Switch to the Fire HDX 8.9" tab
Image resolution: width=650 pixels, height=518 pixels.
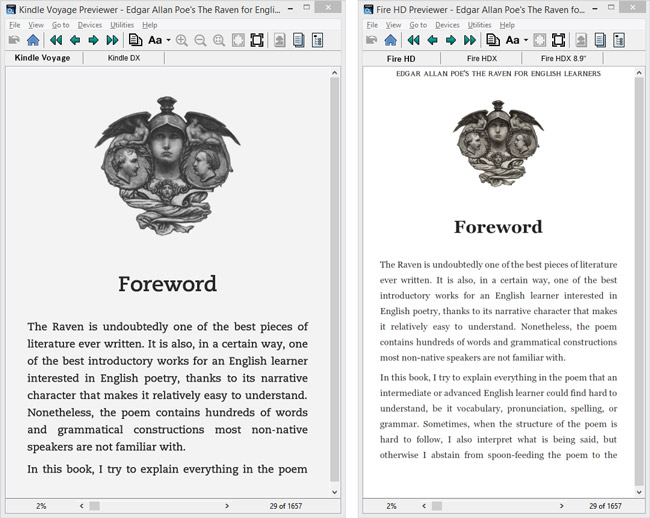(563, 58)
